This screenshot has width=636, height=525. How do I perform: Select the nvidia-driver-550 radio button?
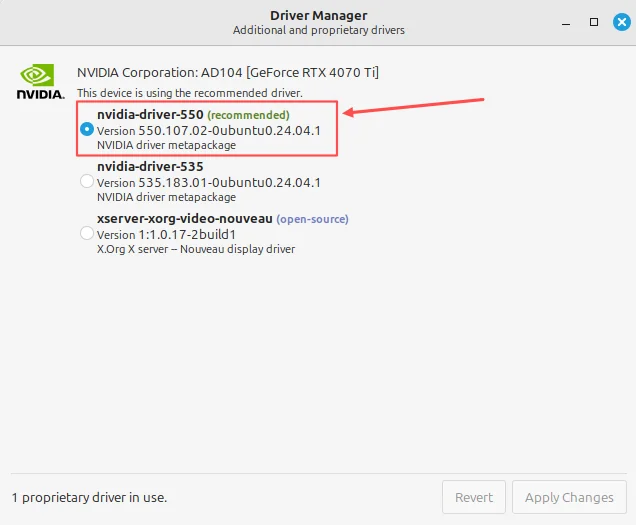pos(87,129)
